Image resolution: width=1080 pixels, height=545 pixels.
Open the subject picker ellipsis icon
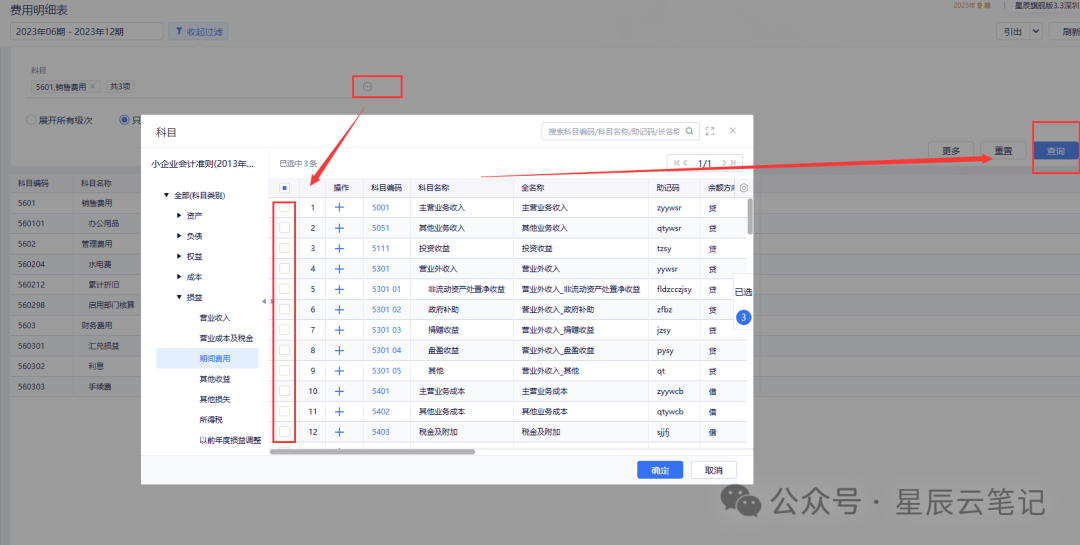tap(367, 87)
